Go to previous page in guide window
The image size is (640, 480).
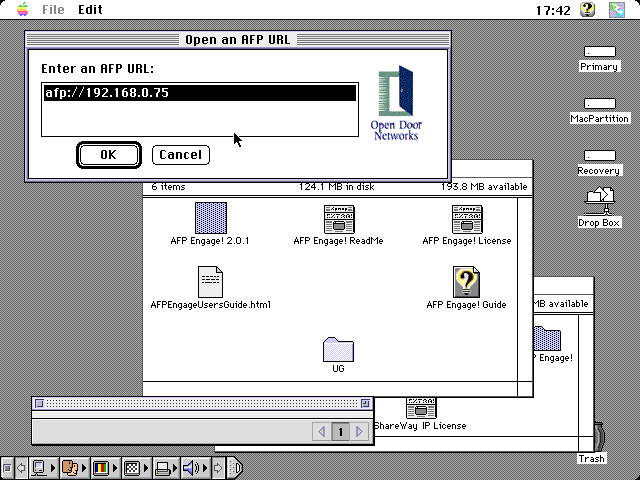coord(322,431)
